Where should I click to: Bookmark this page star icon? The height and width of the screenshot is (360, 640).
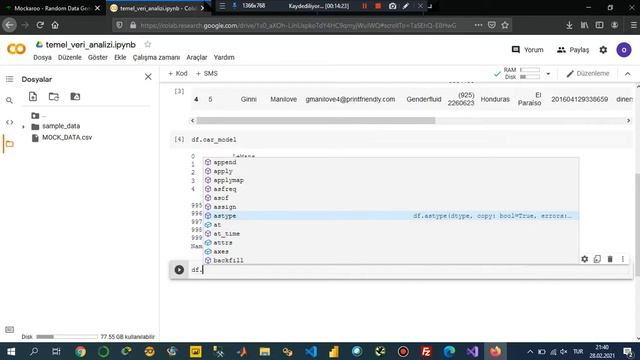coord(505,25)
